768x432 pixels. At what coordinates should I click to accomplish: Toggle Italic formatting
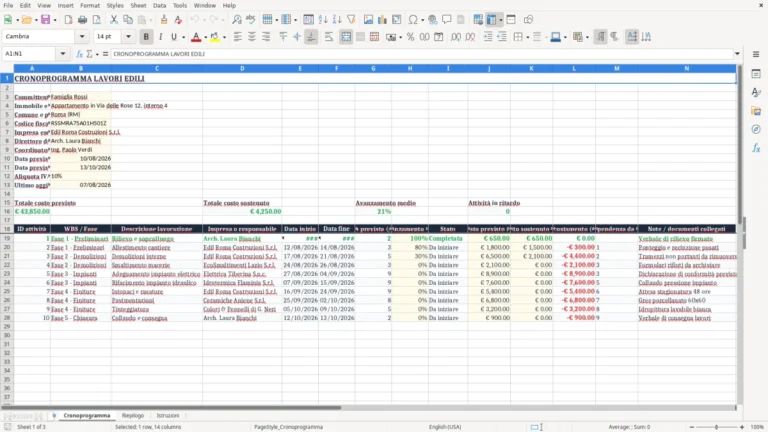pos(160,37)
